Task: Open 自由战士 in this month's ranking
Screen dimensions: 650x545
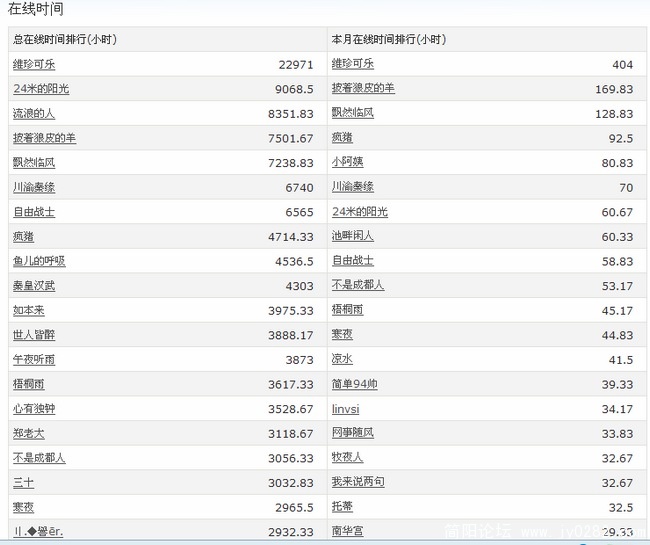Action: (353, 261)
